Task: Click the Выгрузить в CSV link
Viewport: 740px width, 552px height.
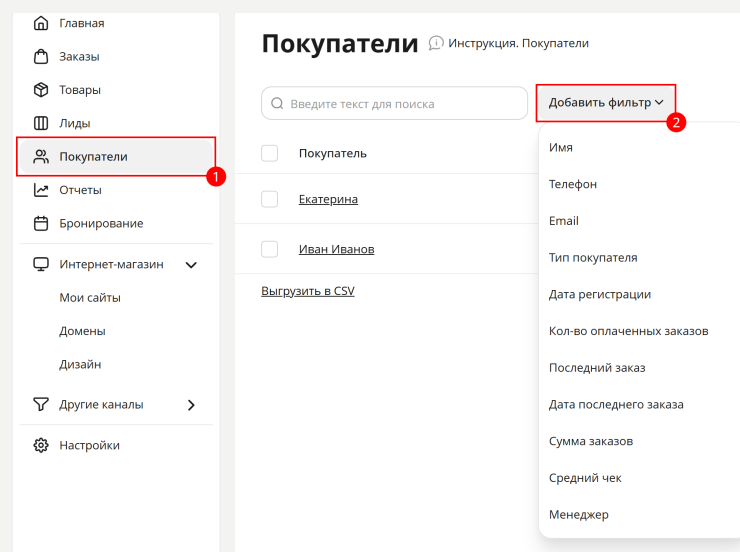Action: pos(308,291)
